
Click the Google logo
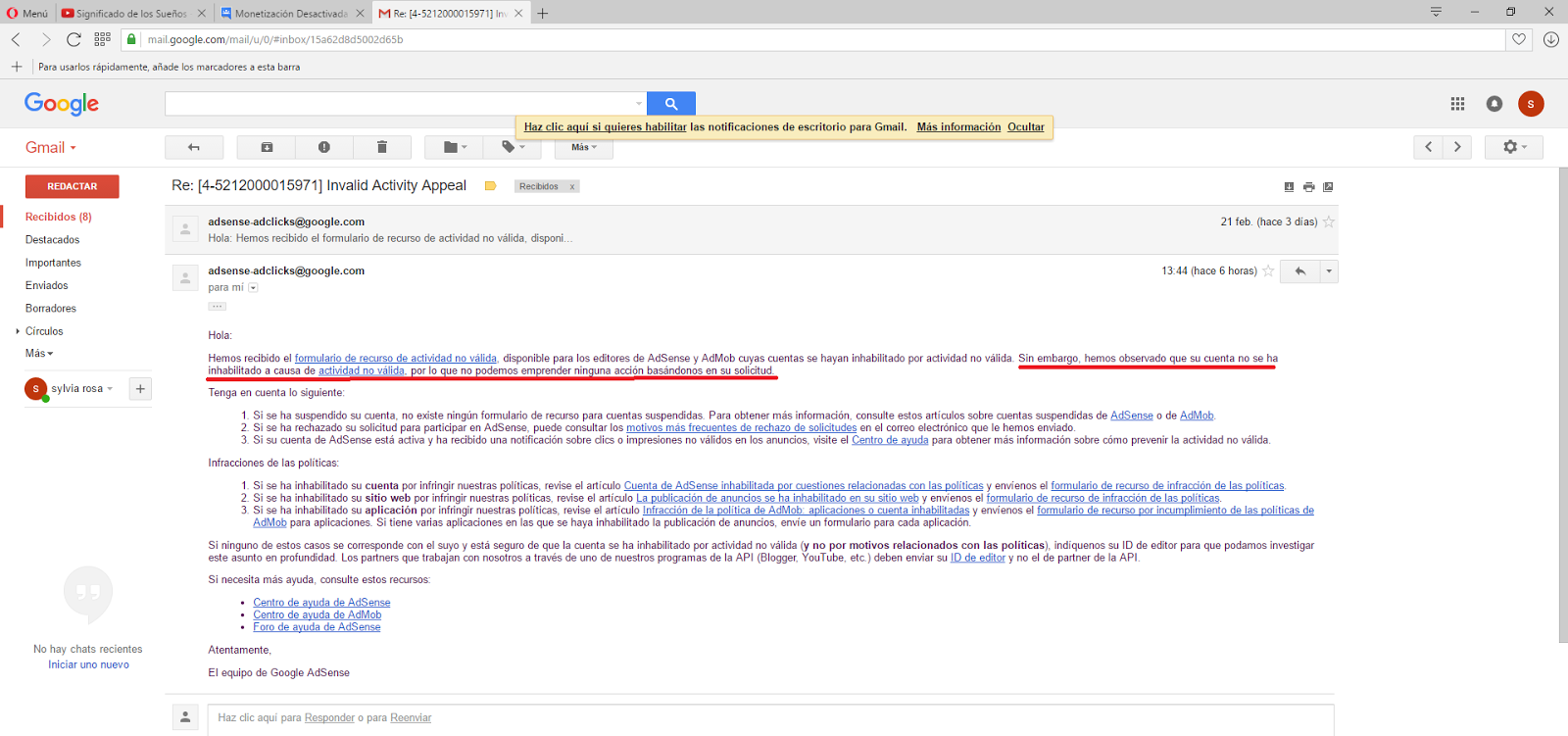[62, 104]
